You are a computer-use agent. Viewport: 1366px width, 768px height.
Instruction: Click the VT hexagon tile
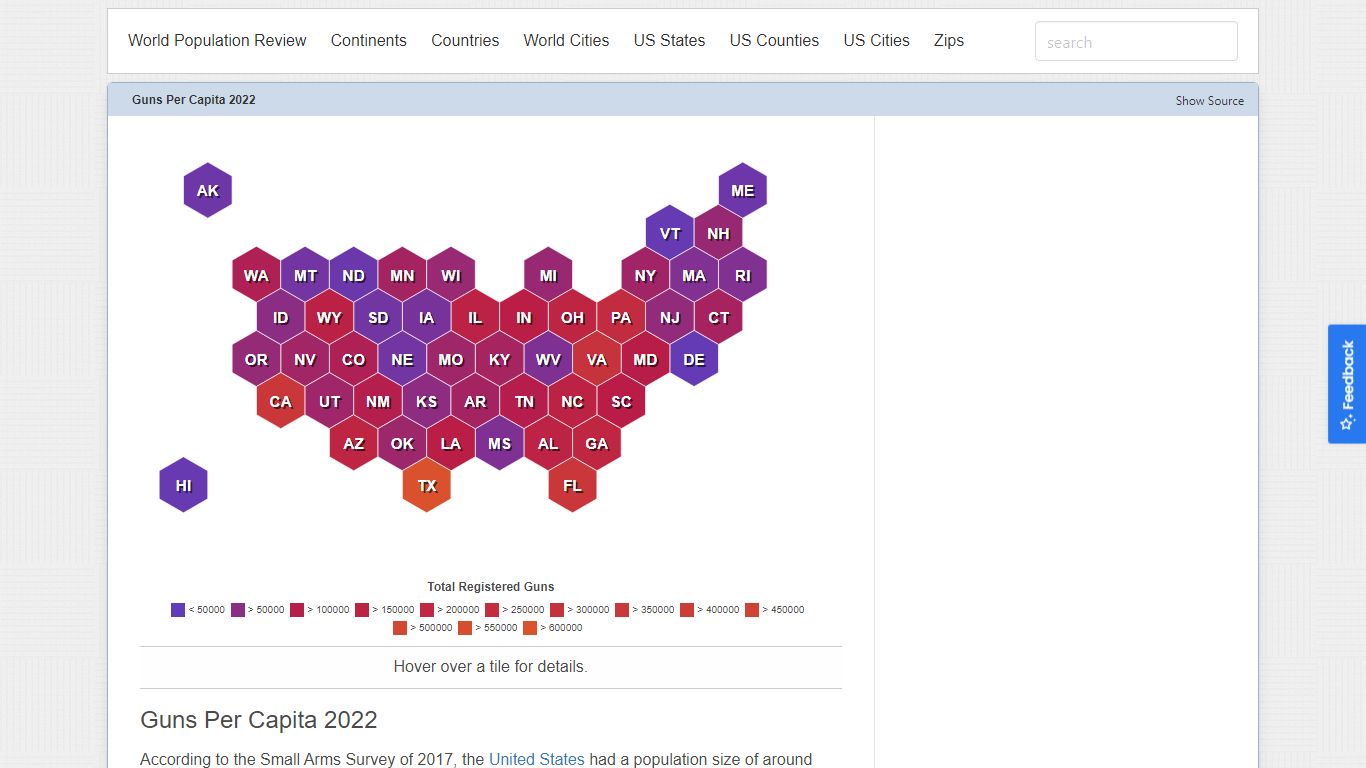click(670, 233)
